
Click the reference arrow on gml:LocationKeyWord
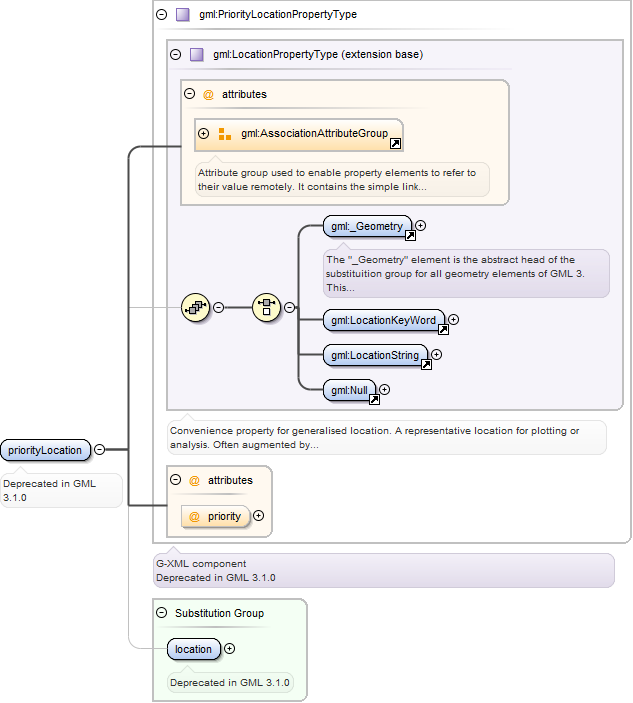point(443,330)
